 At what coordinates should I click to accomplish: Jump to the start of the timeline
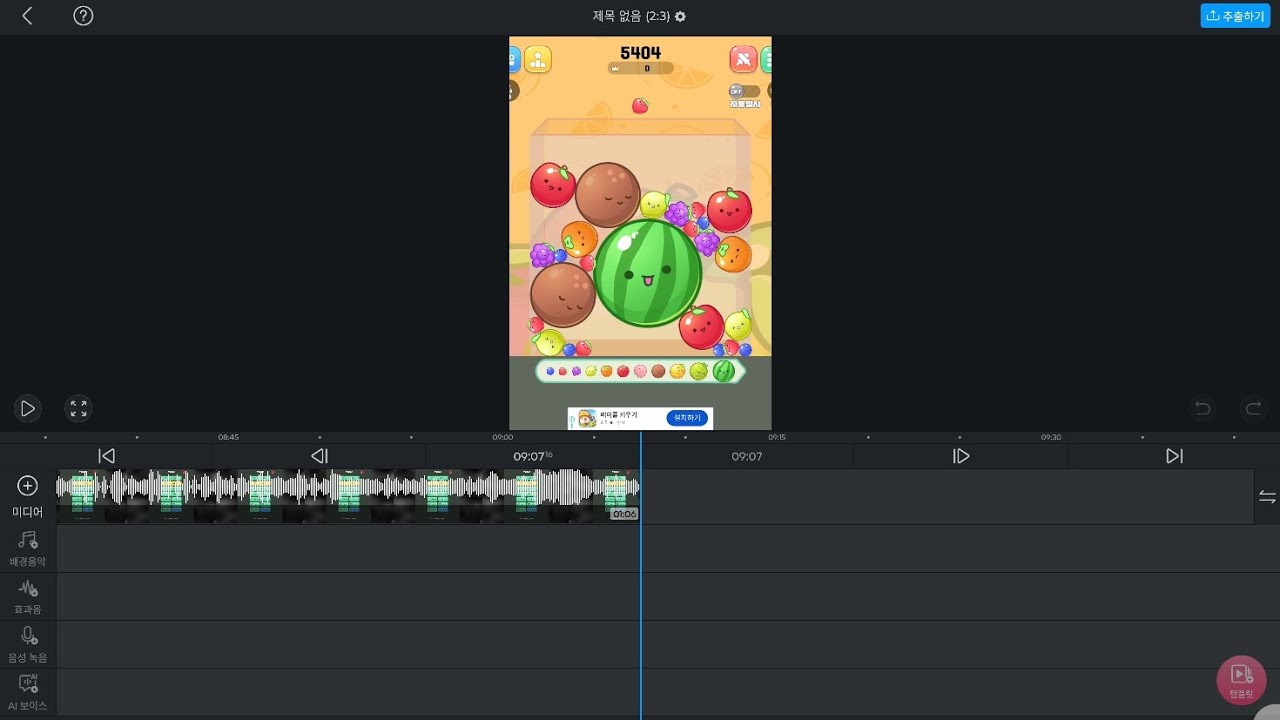(107, 456)
